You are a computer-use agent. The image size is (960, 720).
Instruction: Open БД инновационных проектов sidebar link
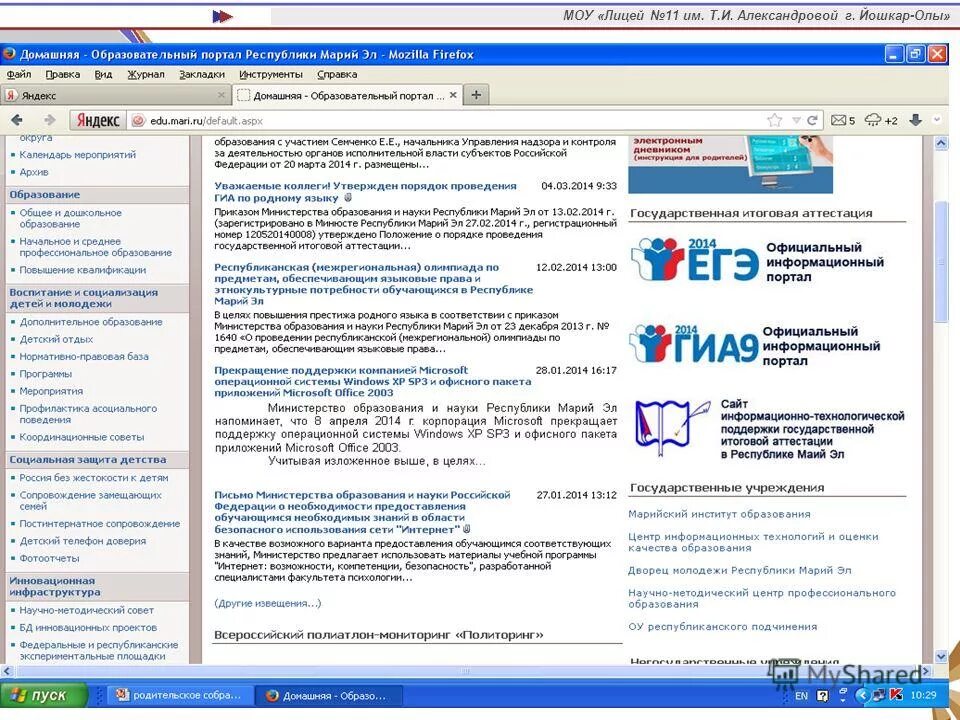click(88, 628)
